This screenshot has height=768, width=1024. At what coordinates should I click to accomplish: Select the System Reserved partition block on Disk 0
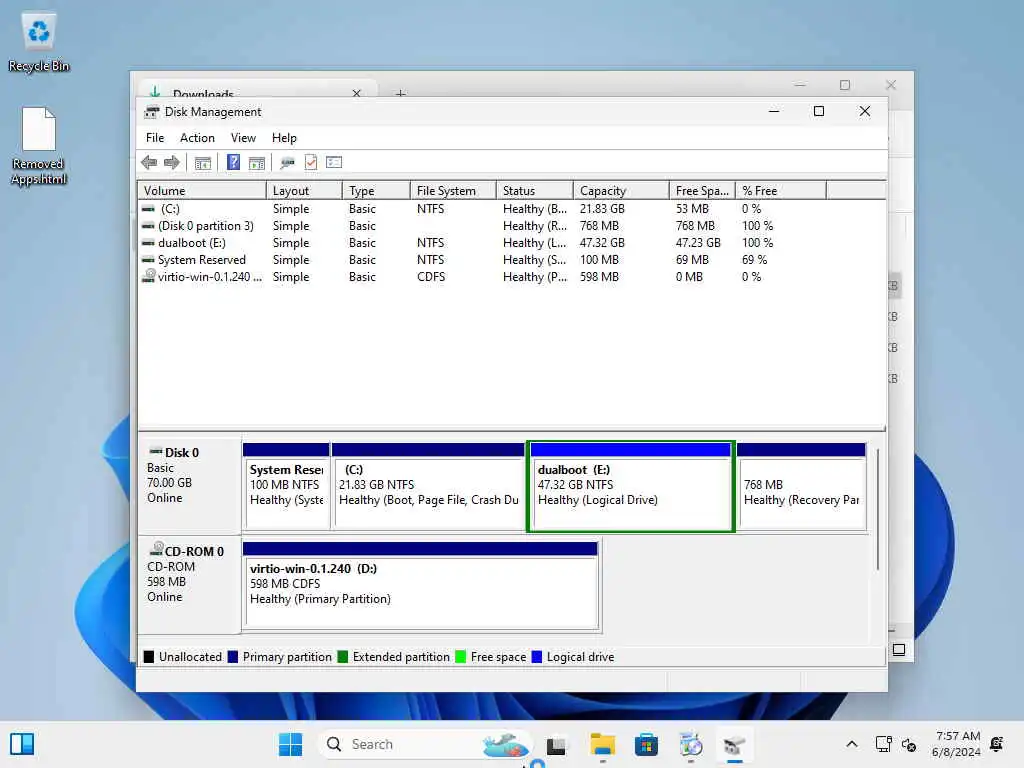click(x=286, y=487)
